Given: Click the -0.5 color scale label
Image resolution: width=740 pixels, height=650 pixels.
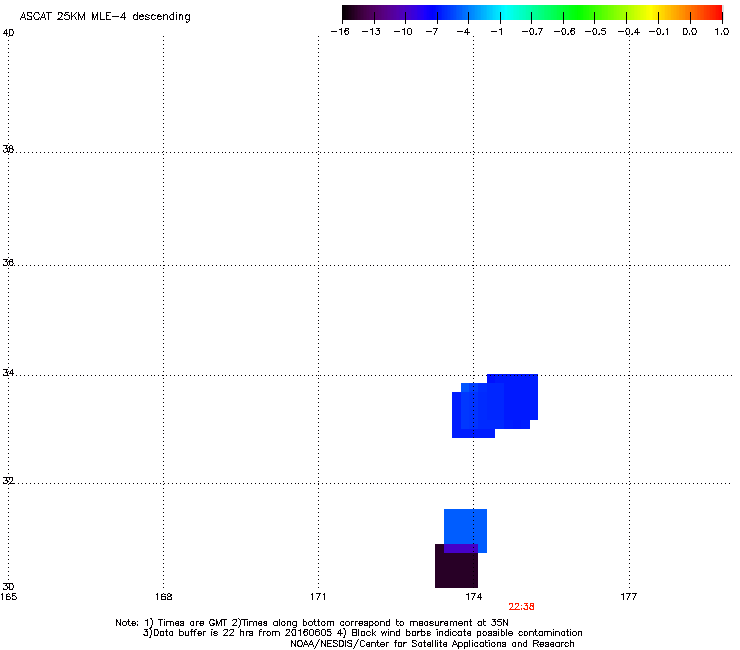Looking at the screenshot, I should tap(596, 32).
